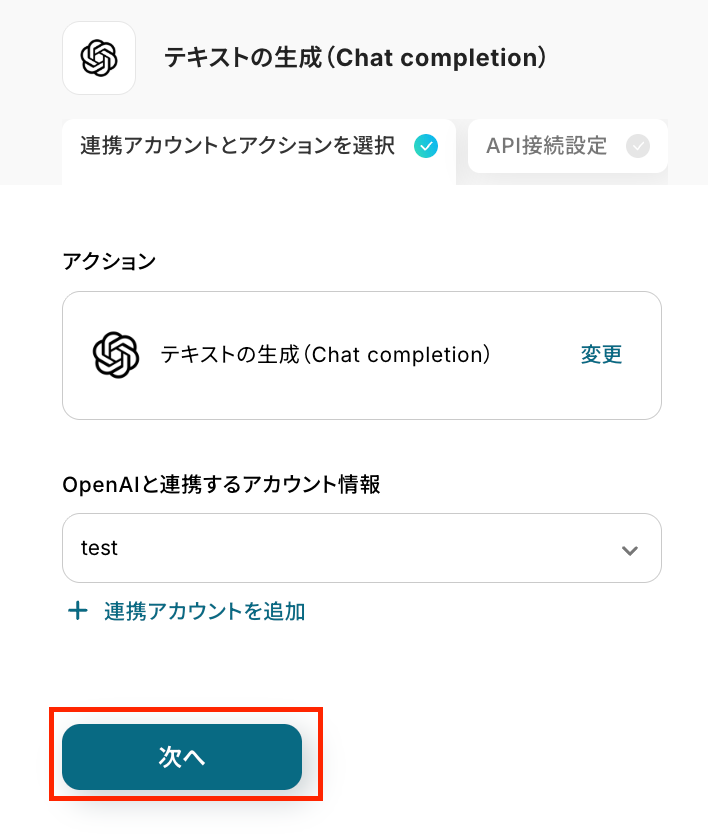The width and height of the screenshot is (708, 838).
Task: Click the action name text in the card
Action: pos(325,355)
